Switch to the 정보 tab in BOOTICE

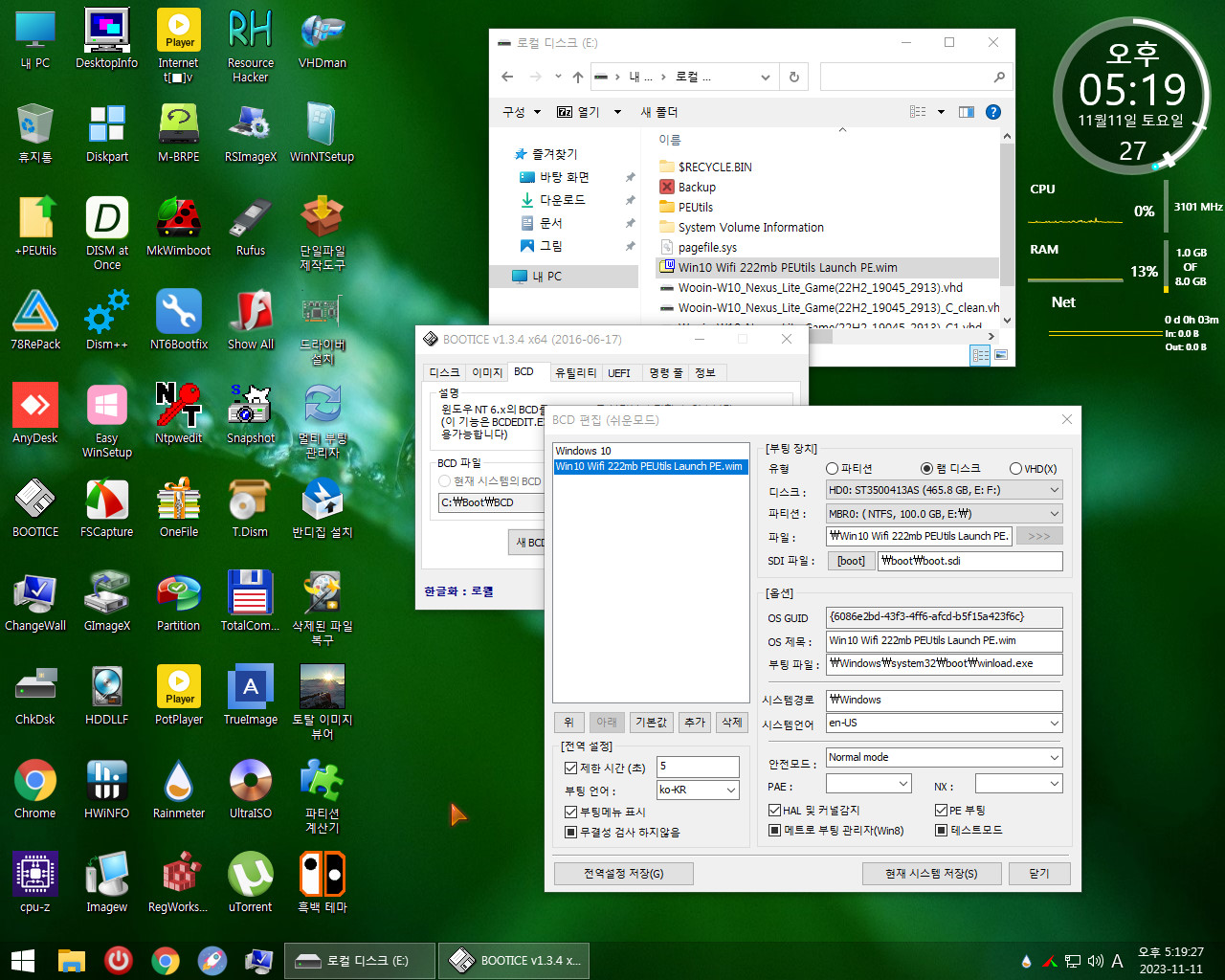coord(705,372)
